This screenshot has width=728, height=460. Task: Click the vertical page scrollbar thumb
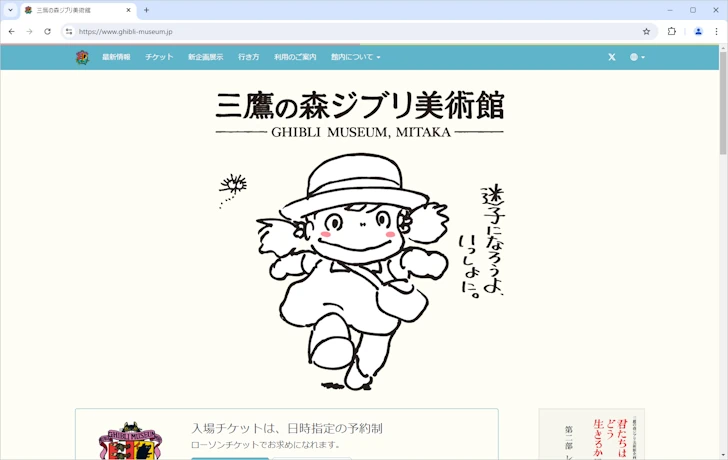(x=723, y=103)
